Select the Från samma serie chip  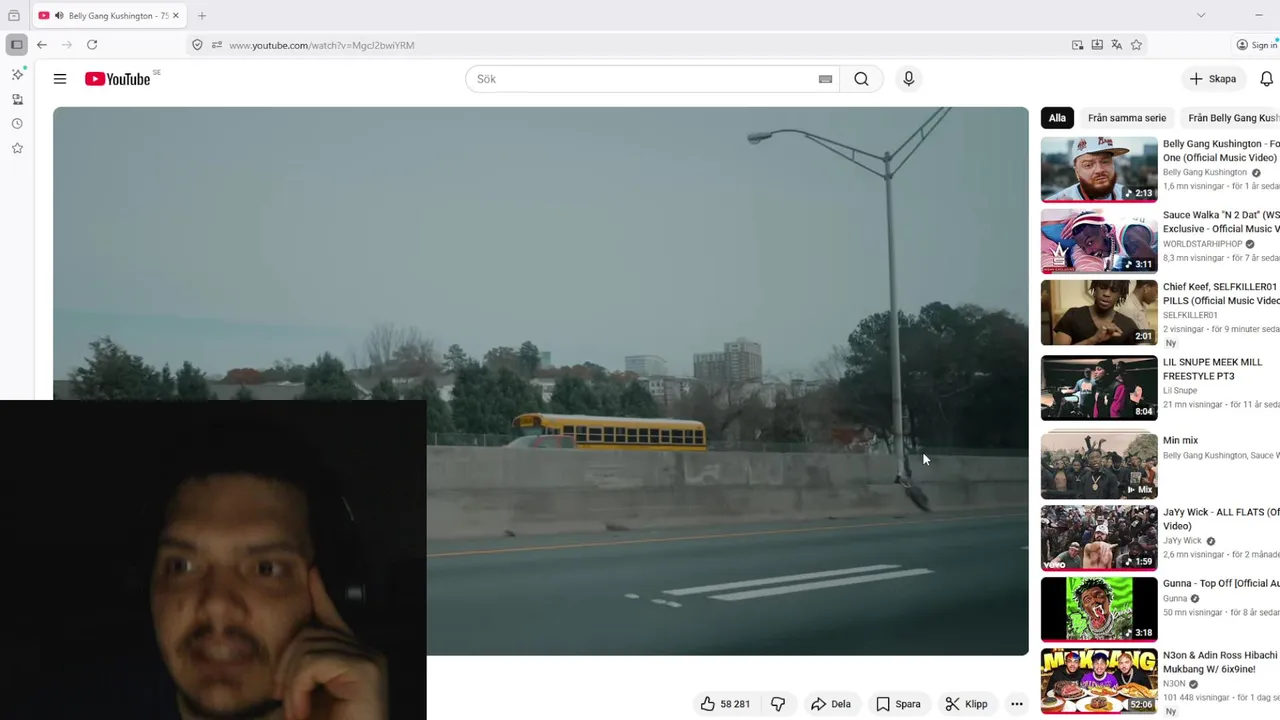coord(1127,118)
